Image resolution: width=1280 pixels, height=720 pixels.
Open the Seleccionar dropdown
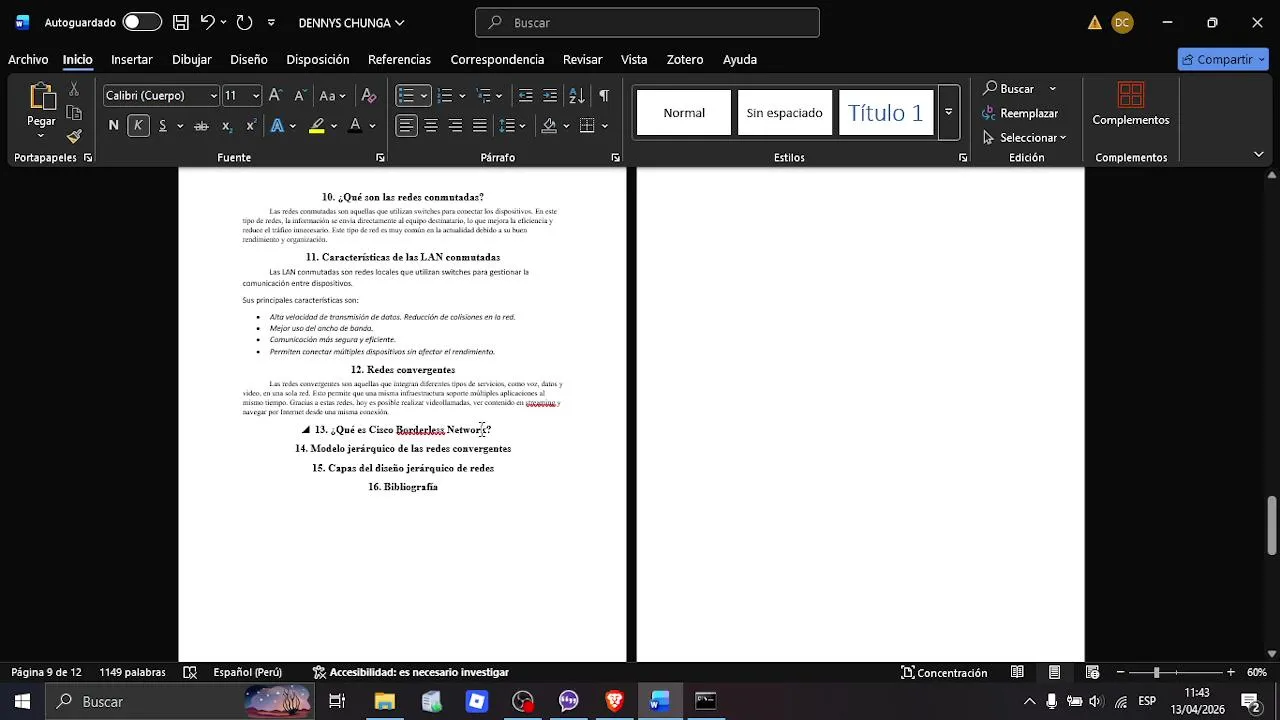point(1025,137)
